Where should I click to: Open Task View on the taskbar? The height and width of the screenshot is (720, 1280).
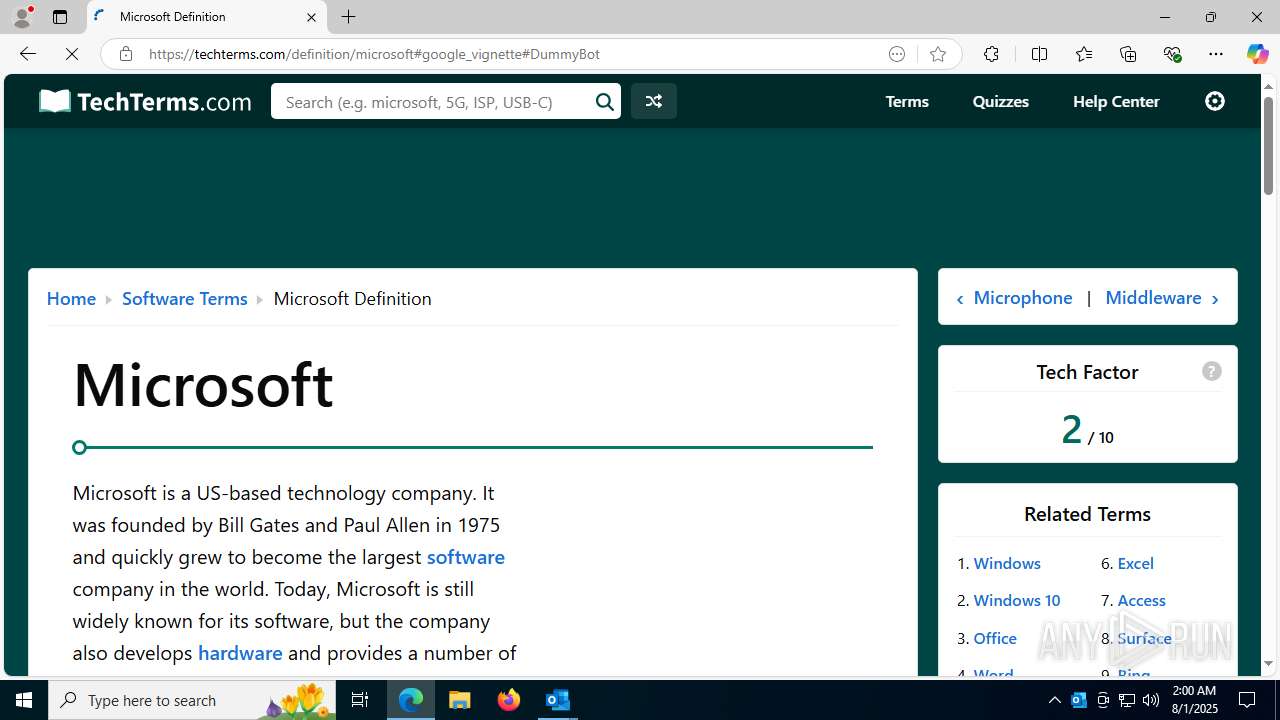(x=360, y=700)
